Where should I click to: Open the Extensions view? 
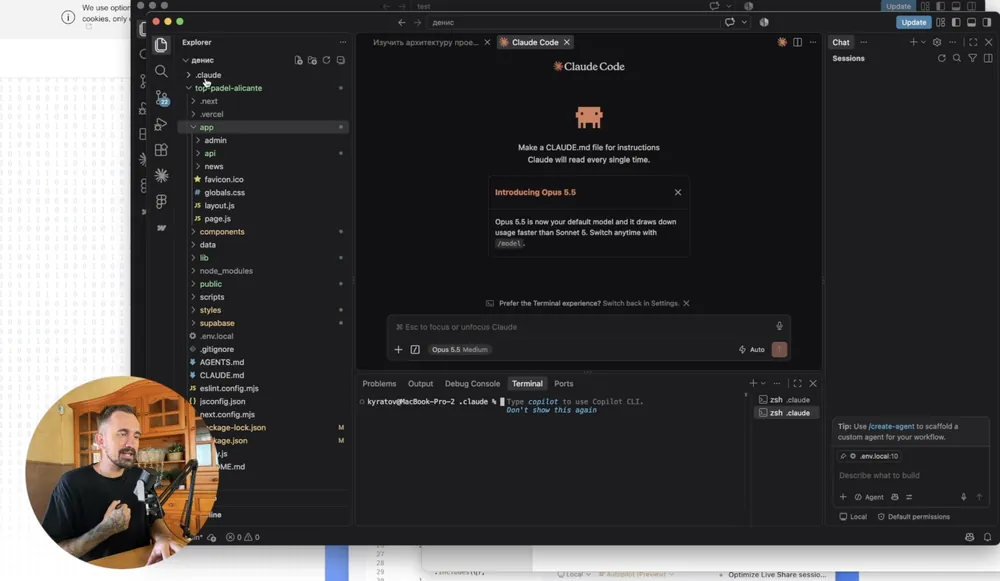pos(161,150)
